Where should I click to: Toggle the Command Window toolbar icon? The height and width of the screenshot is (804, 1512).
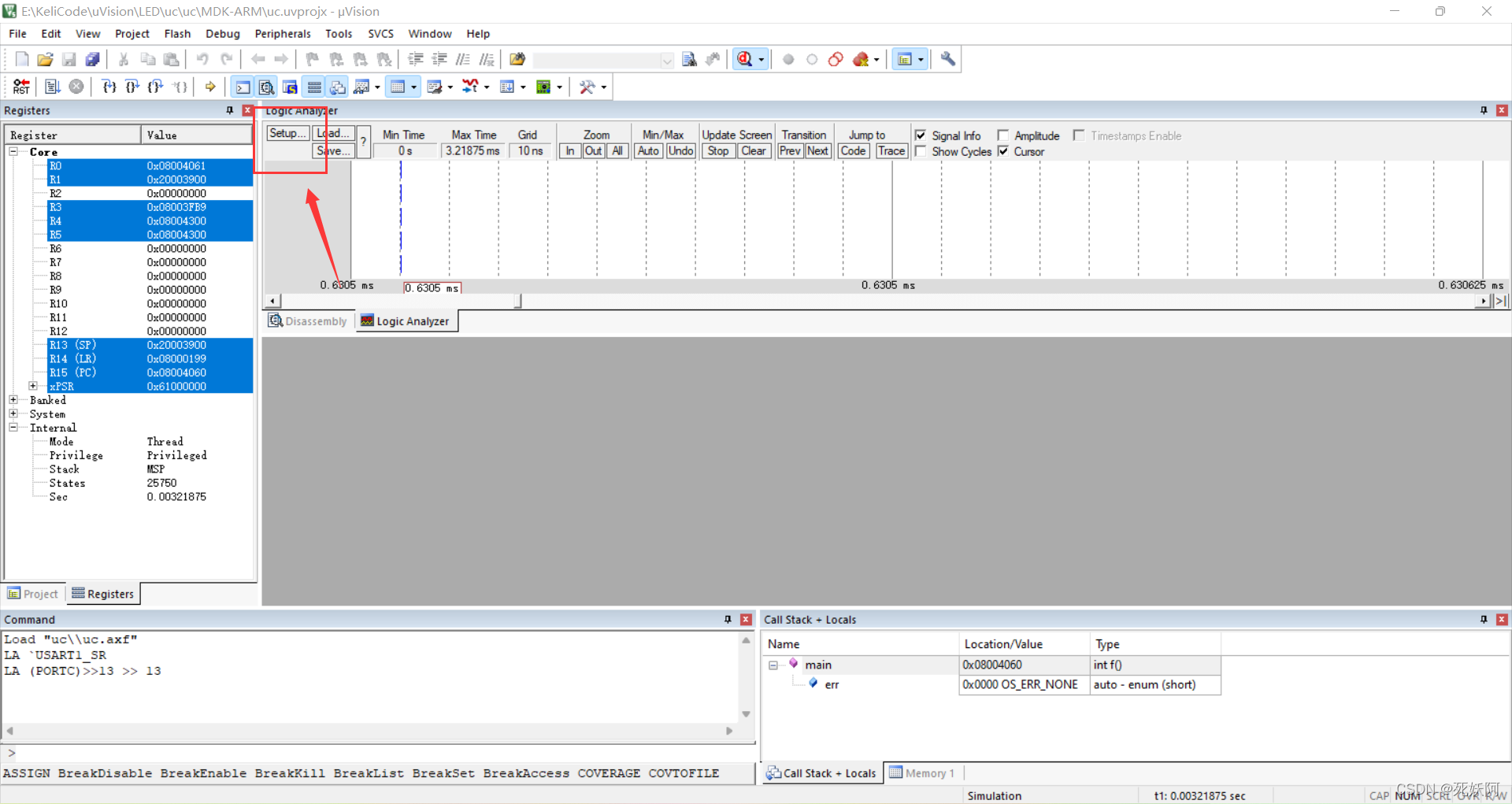click(243, 87)
